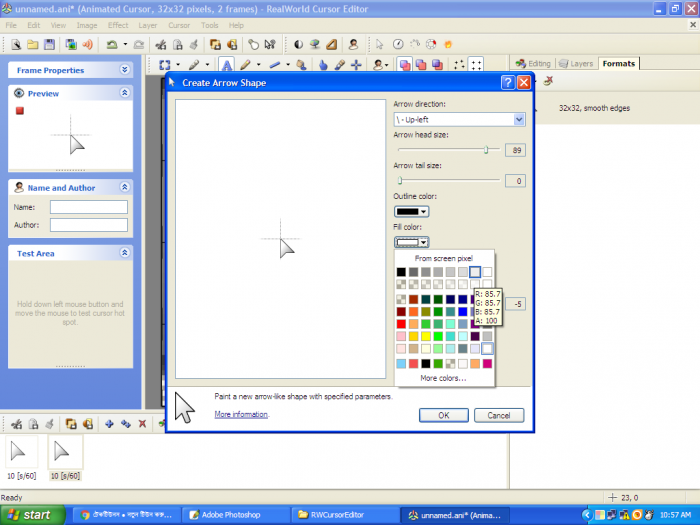
Task: Click the clock timing icon
Action: [x=398, y=44]
